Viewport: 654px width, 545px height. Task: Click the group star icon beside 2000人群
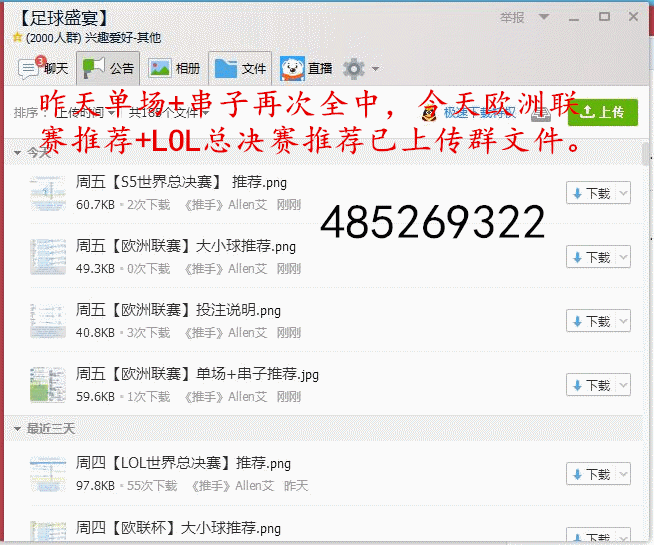(x=17, y=38)
